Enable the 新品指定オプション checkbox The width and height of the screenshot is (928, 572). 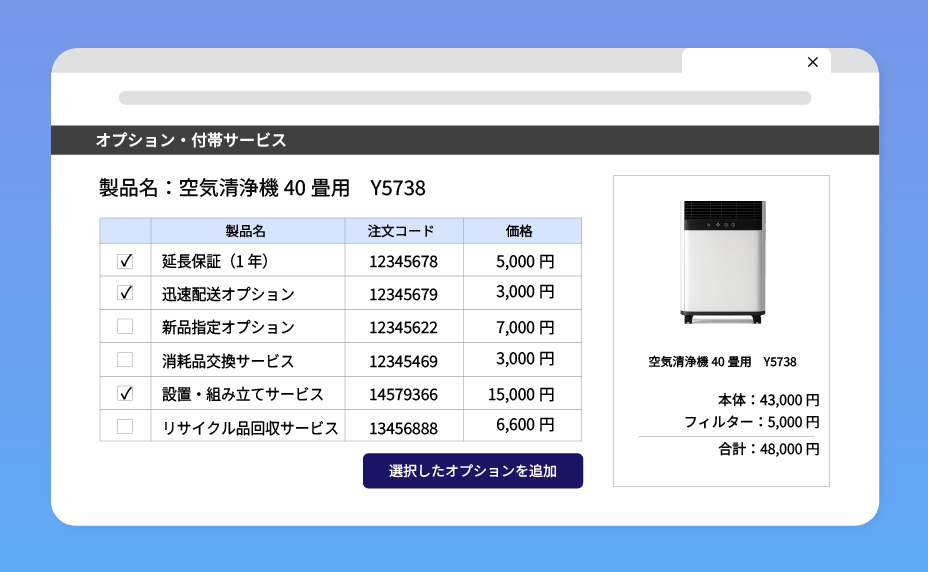pos(125,326)
